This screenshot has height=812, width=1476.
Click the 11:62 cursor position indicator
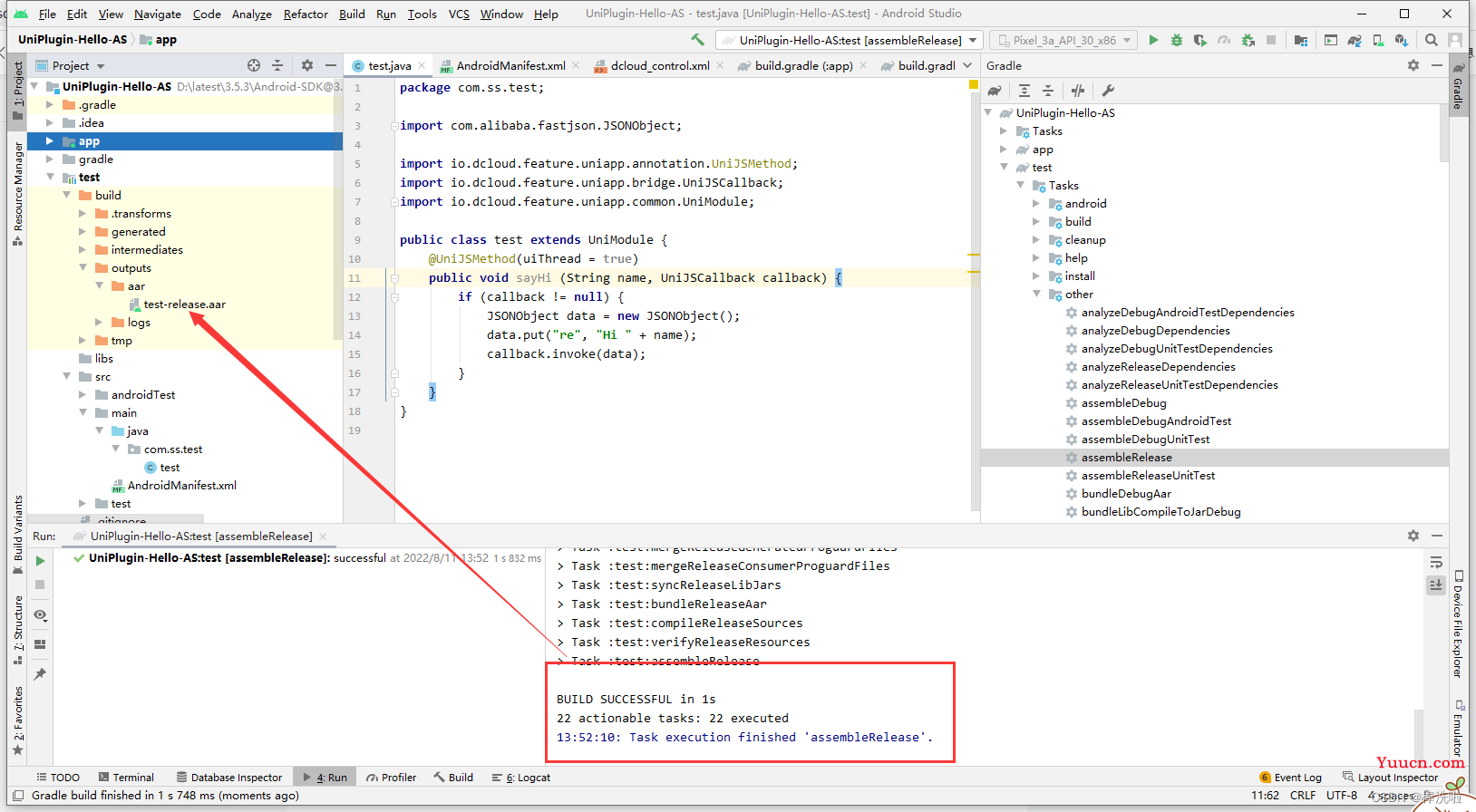pos(1265,796)
